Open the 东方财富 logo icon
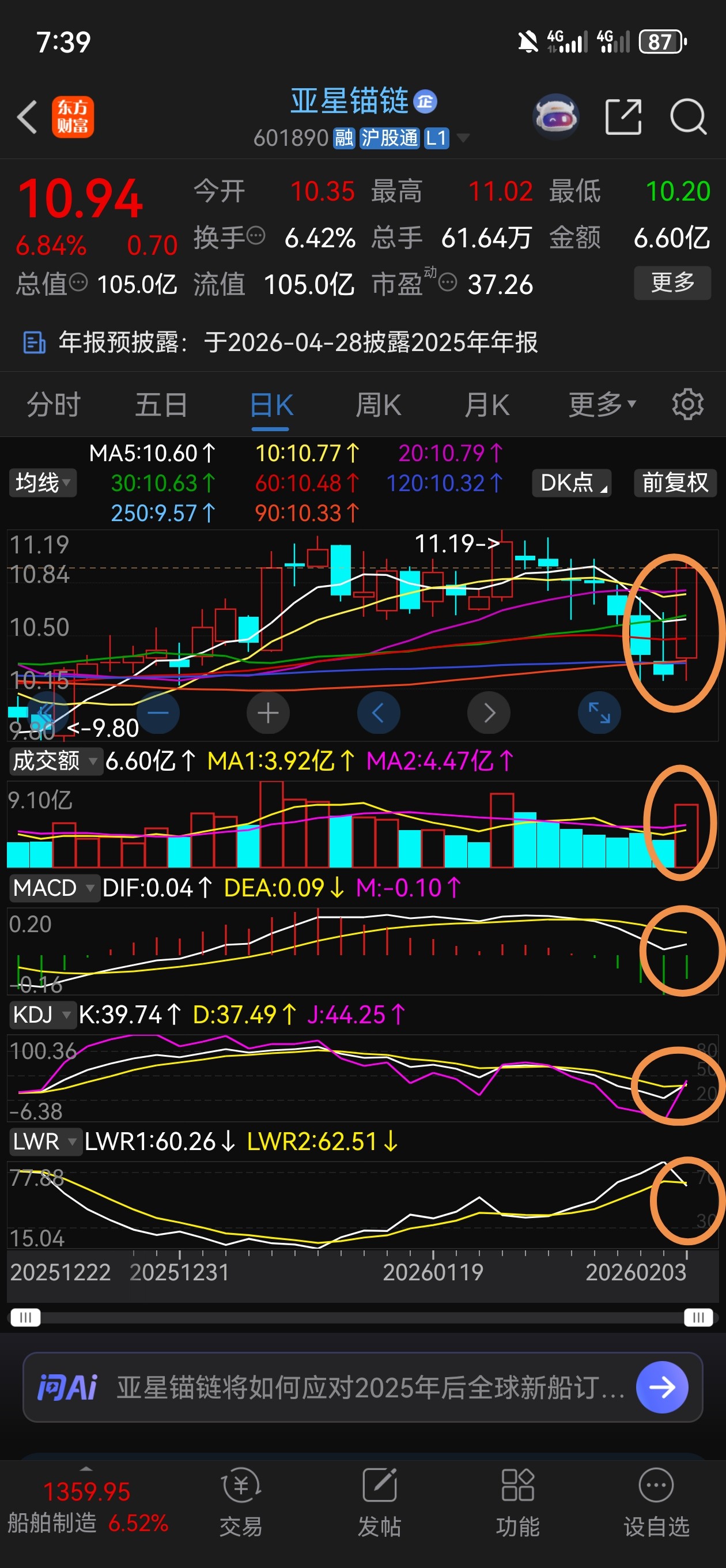 (73, 117)
